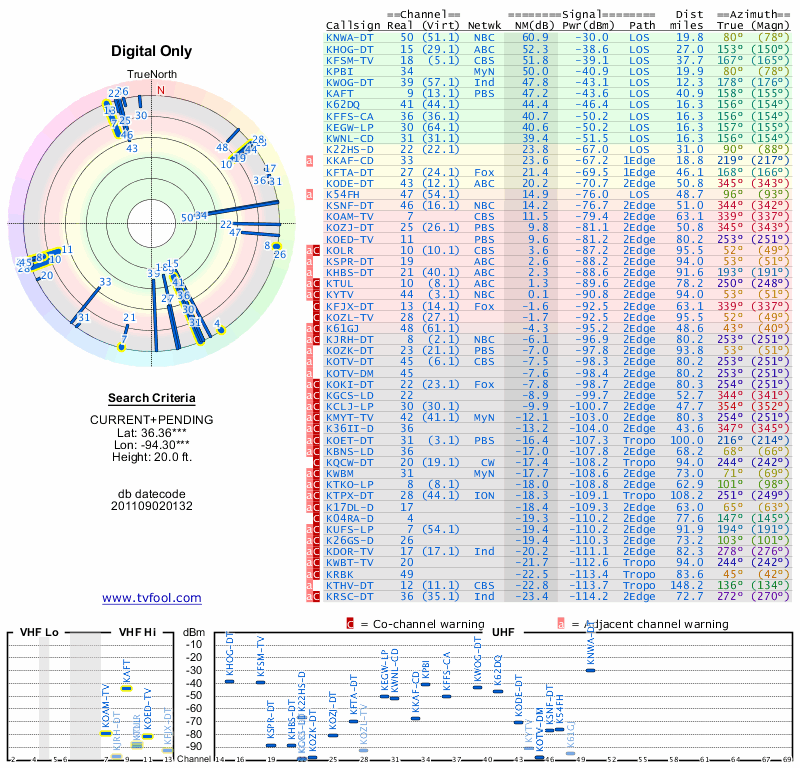
Task: Click the KOAM-TV bar in VHF Hi chart
Action: (106, 734)
